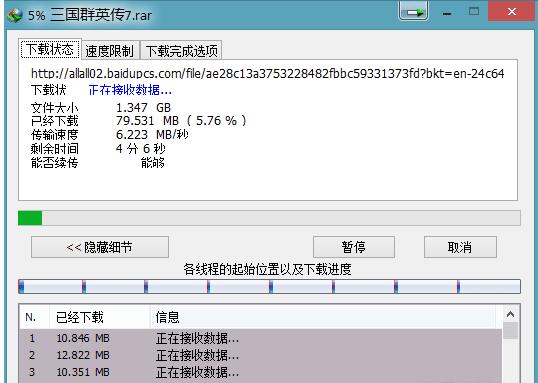Open the 下载完成选项 tab
Screen dimensions: 538x383
[182, 51]
